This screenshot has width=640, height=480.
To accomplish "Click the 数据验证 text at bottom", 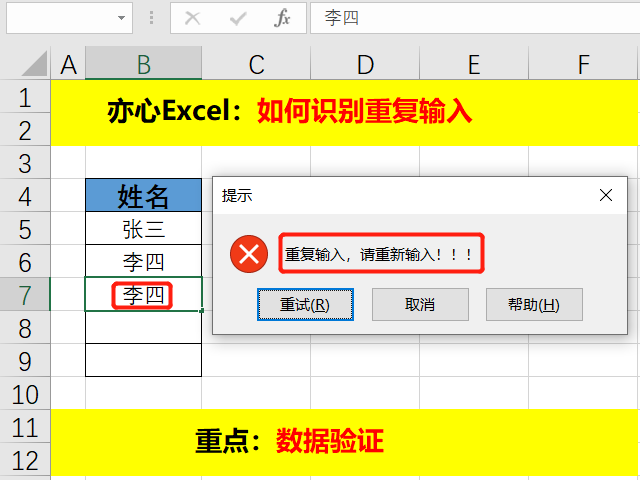I will (330, 441).
